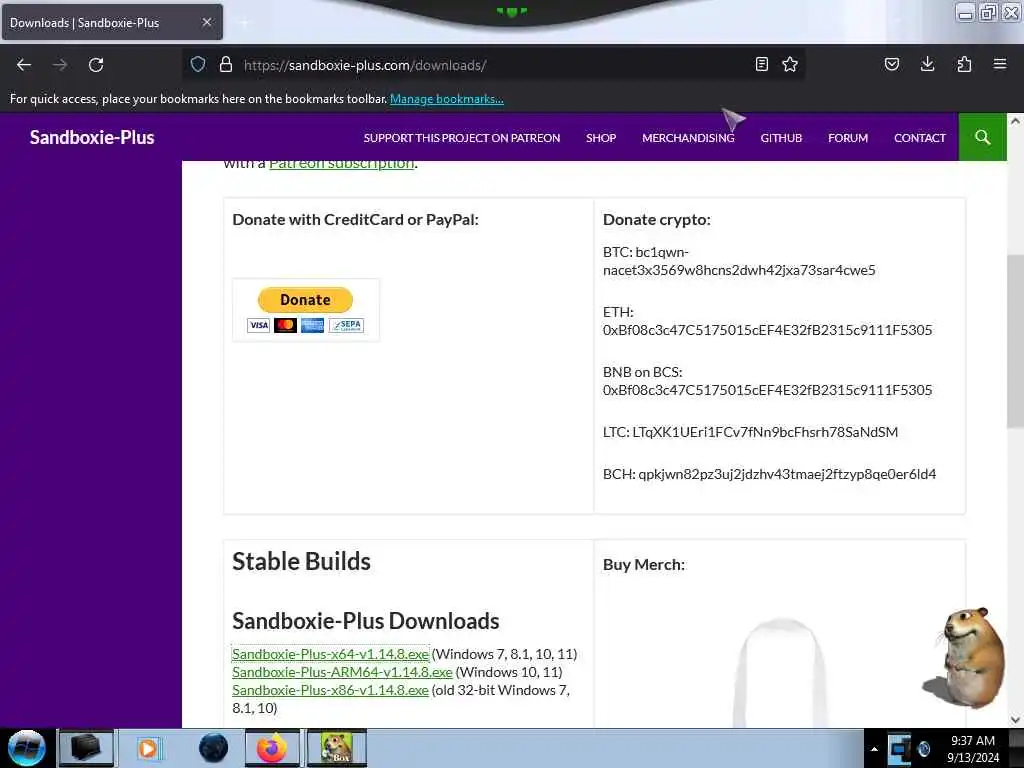
Task: Click the BTC donation address
Action: click(x=739, y=261)
